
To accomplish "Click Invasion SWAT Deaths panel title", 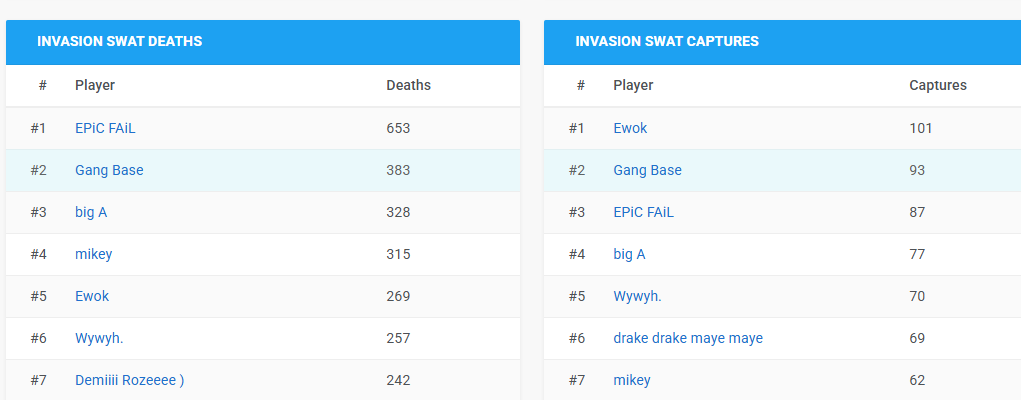I will [119, 41].
